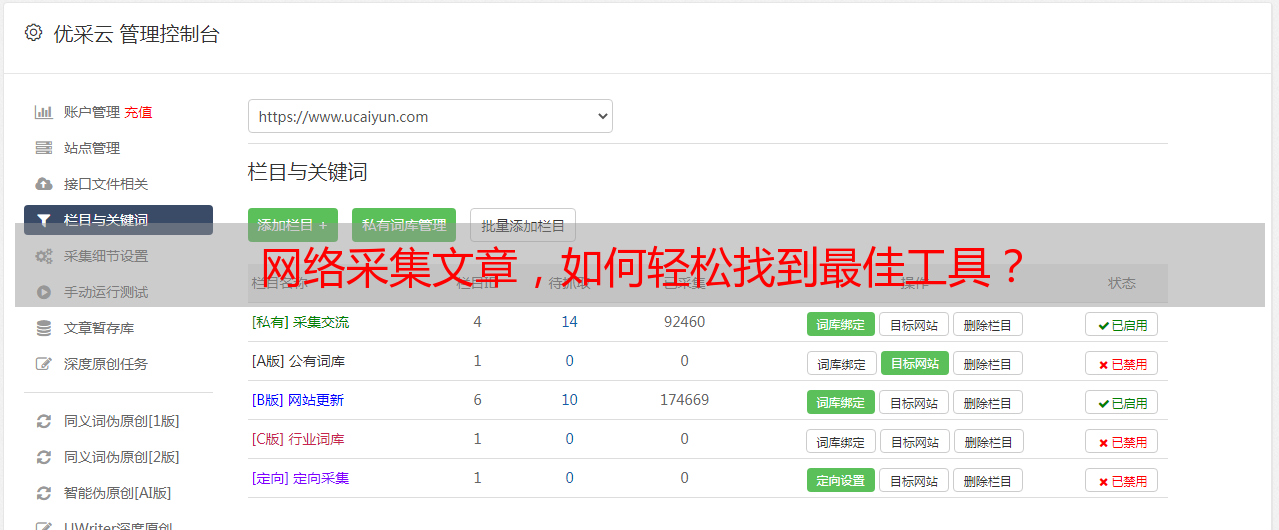Screen dimensions: 1279x530
Task: Click refresh icon for 同义词伪原创[1版]
Action: (x=43, y=421)
